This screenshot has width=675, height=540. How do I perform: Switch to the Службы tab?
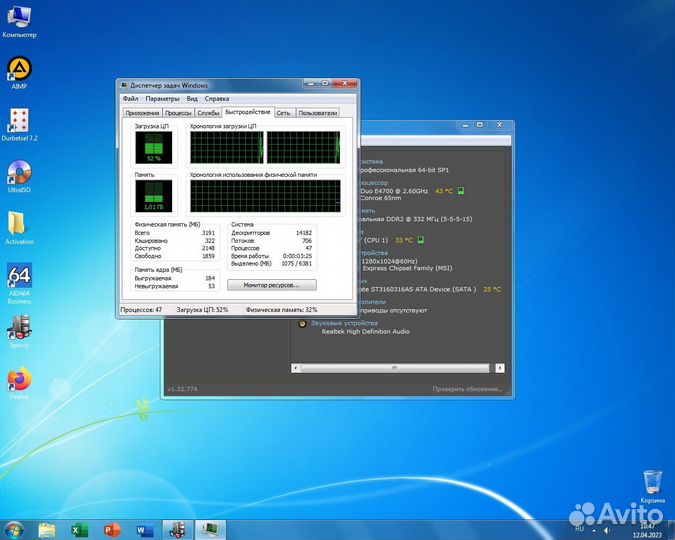tap(208, 113)
